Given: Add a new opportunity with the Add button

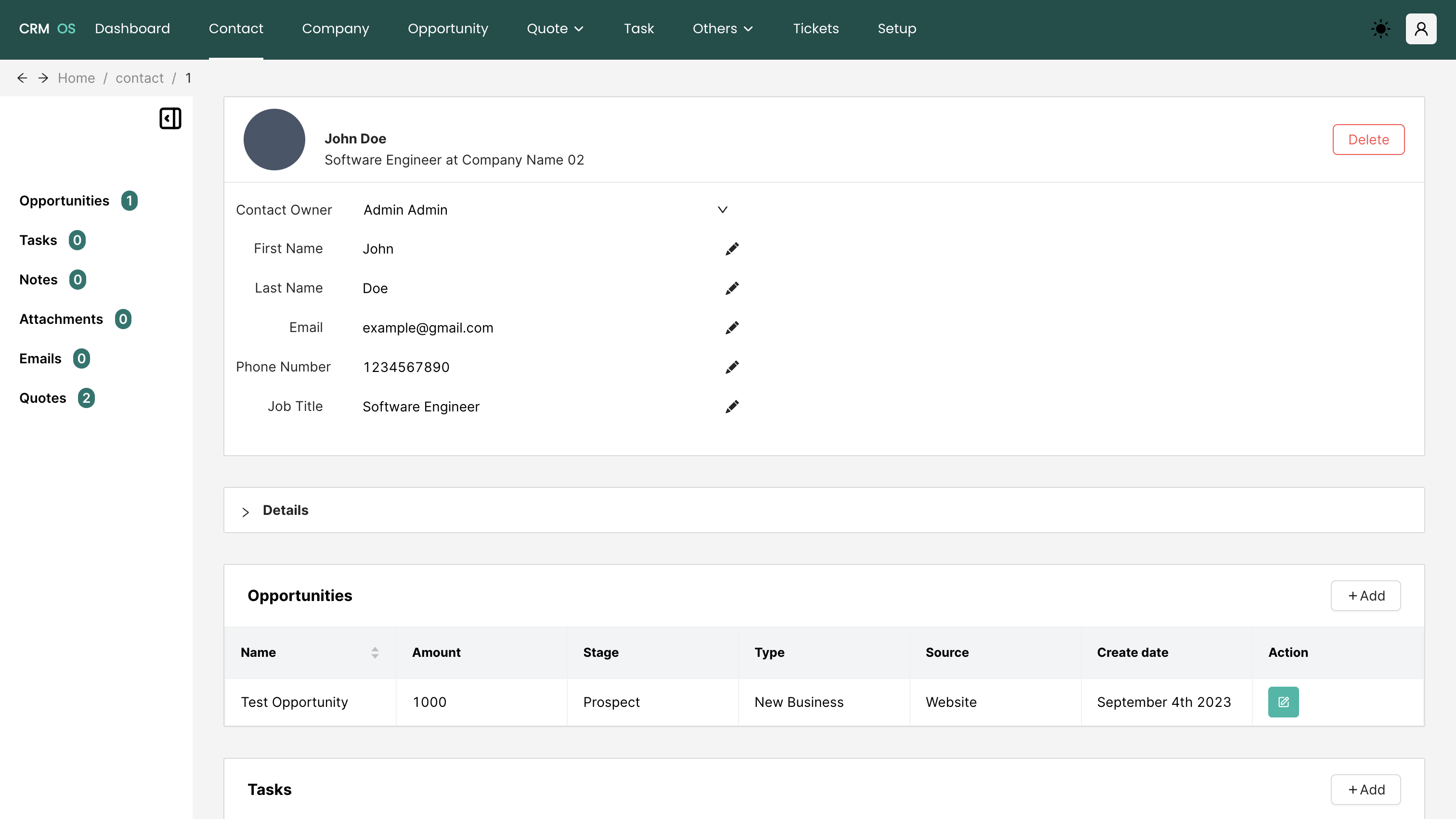Looking at the screenshot, I should click(1365, 595).
